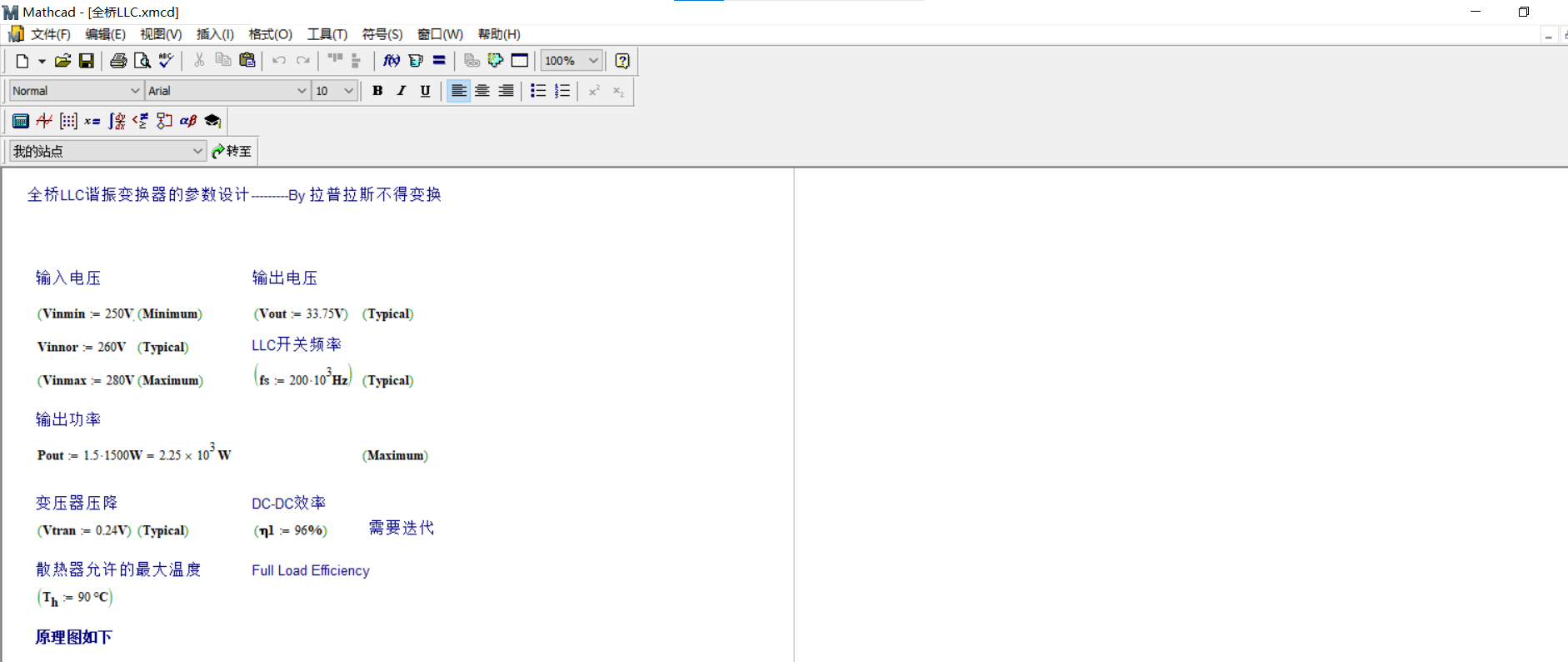Open the 工具(T) menu
Viewport: 1568px width, 662px height.
pyautogui.click(x=327, y=34)
